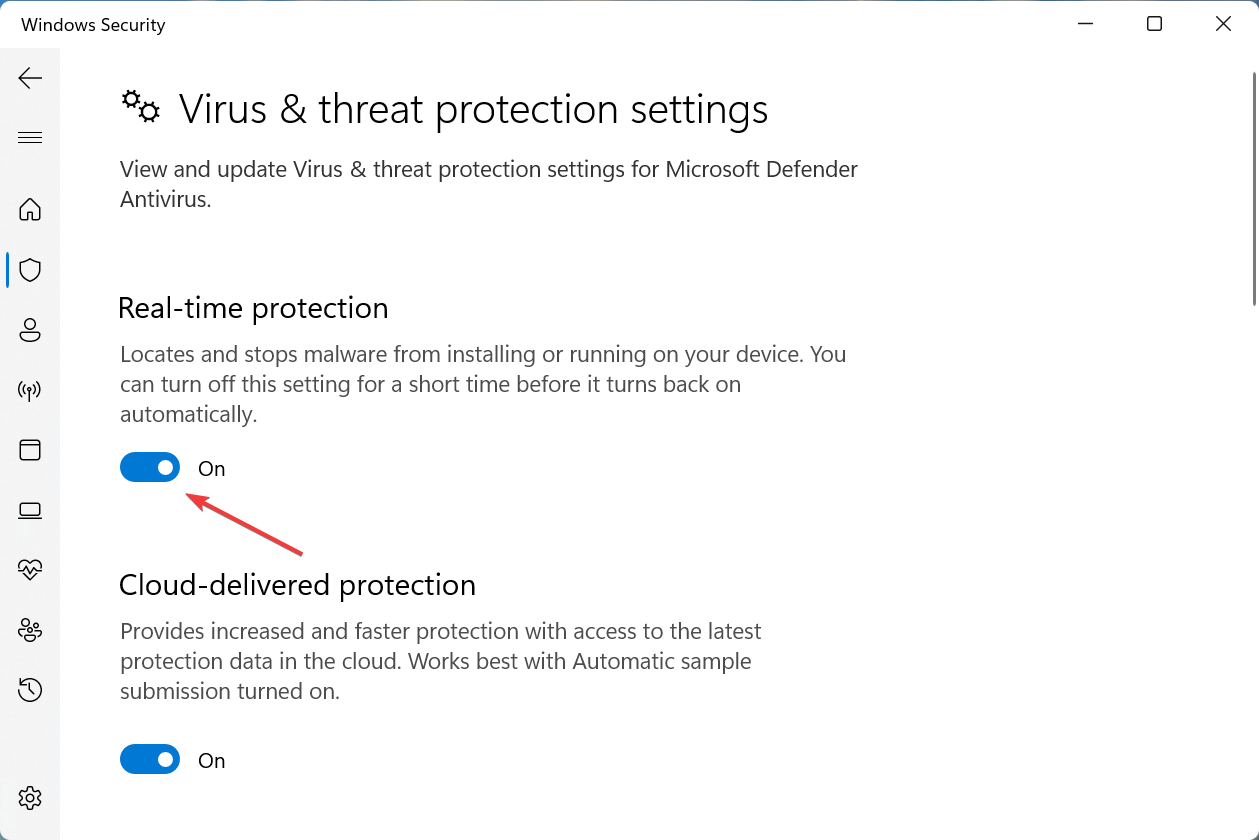
Task: Turn off Cloud-delivered protection
Action: click(149, 759)
